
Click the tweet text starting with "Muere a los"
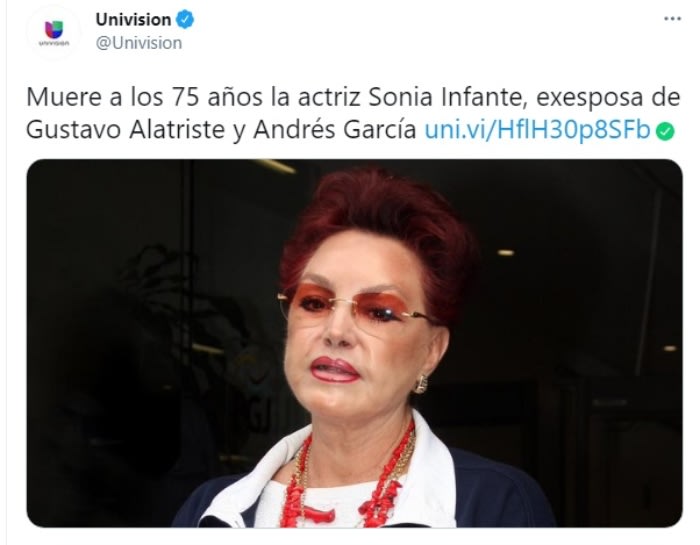(353, 113)
